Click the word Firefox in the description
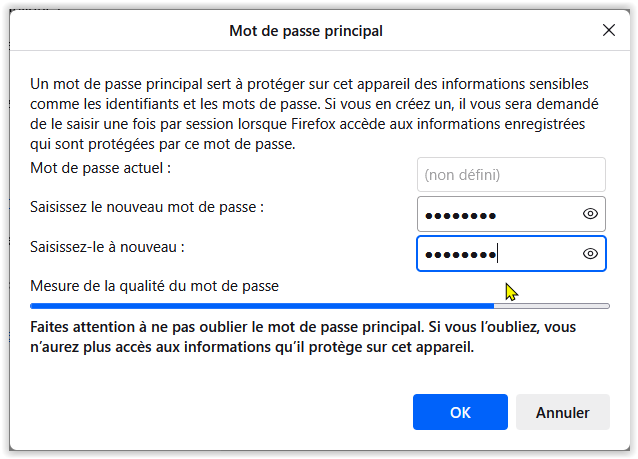Viewport: 638px width, 459px height. (x=313, y=124)
